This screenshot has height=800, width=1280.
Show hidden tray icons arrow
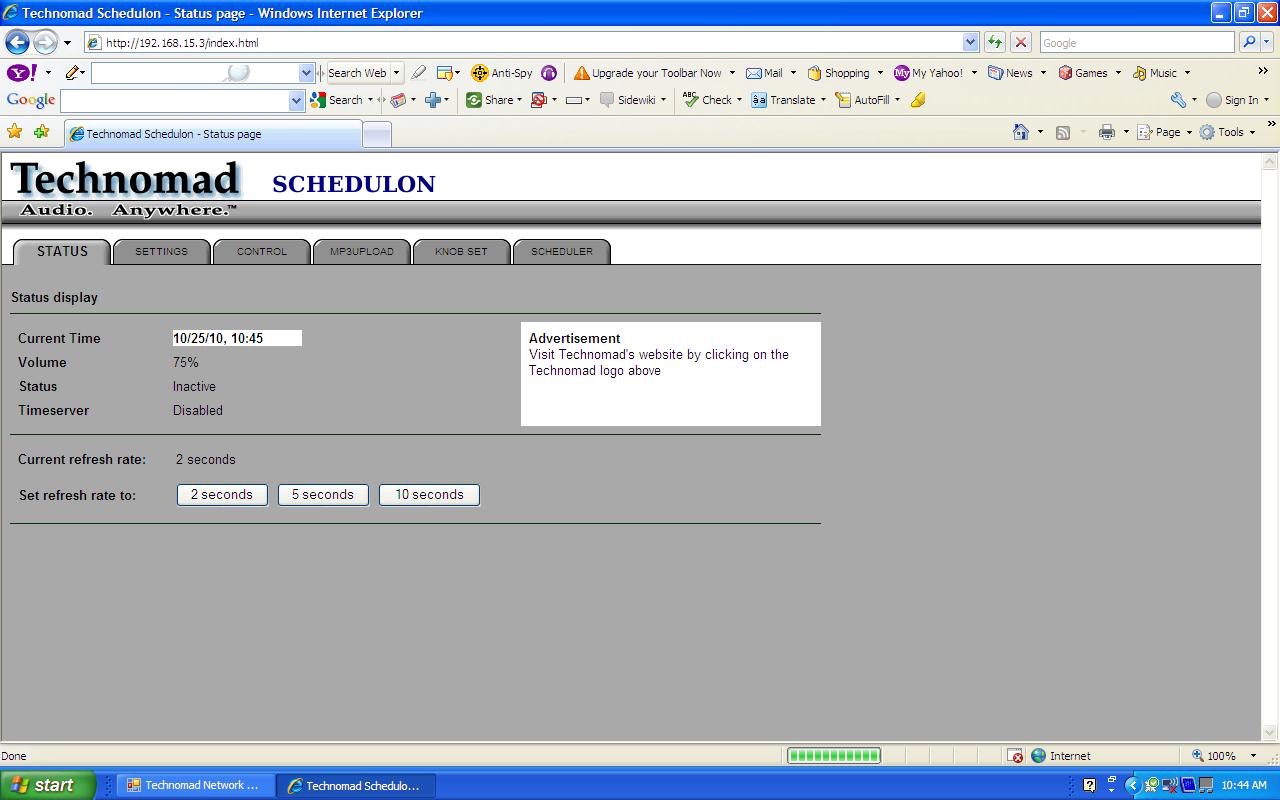coord(1132,785)
